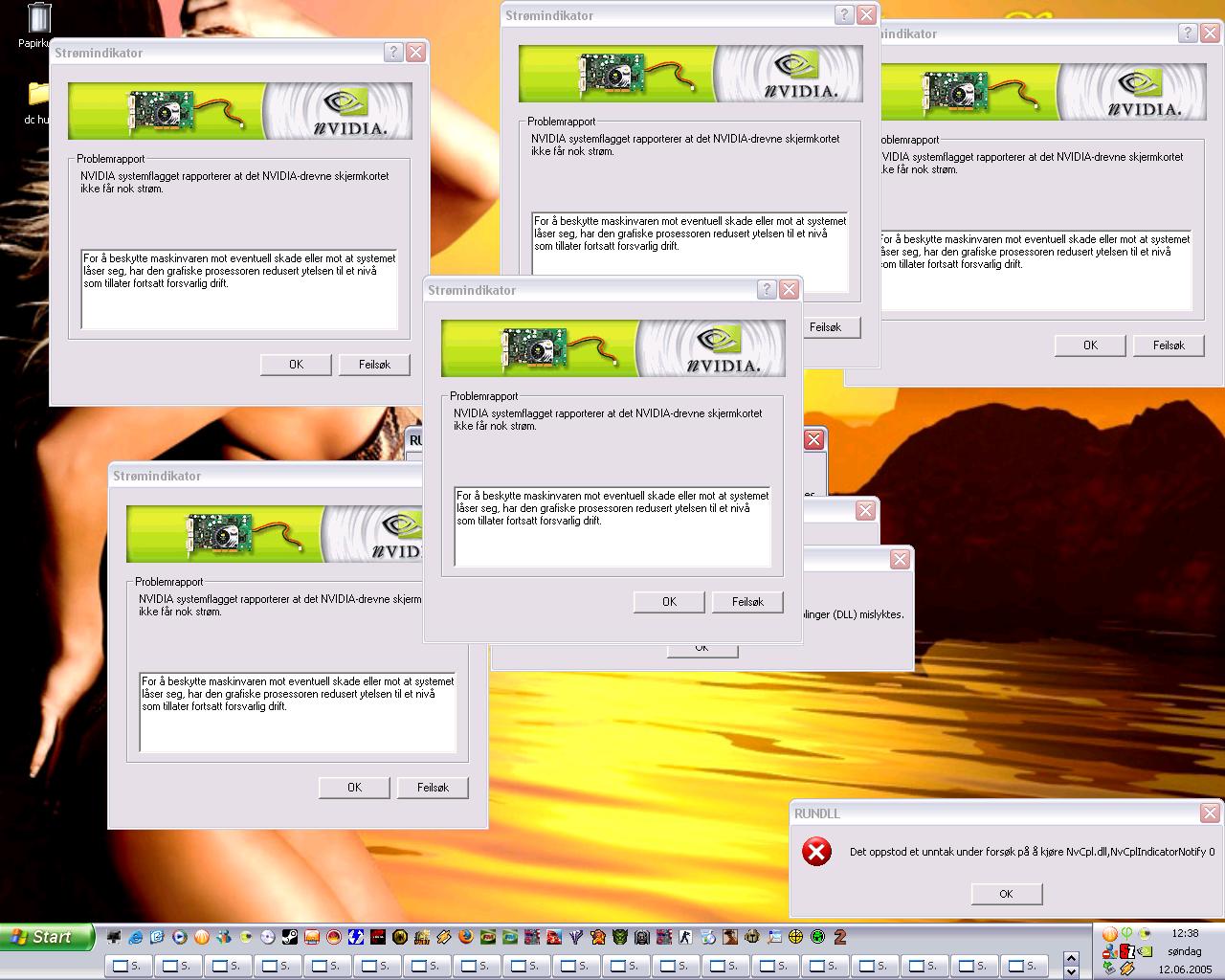Launch the red '2' Quick Launch icon
The width and height of the screenshot is (1225, 980).
(840, 937)
